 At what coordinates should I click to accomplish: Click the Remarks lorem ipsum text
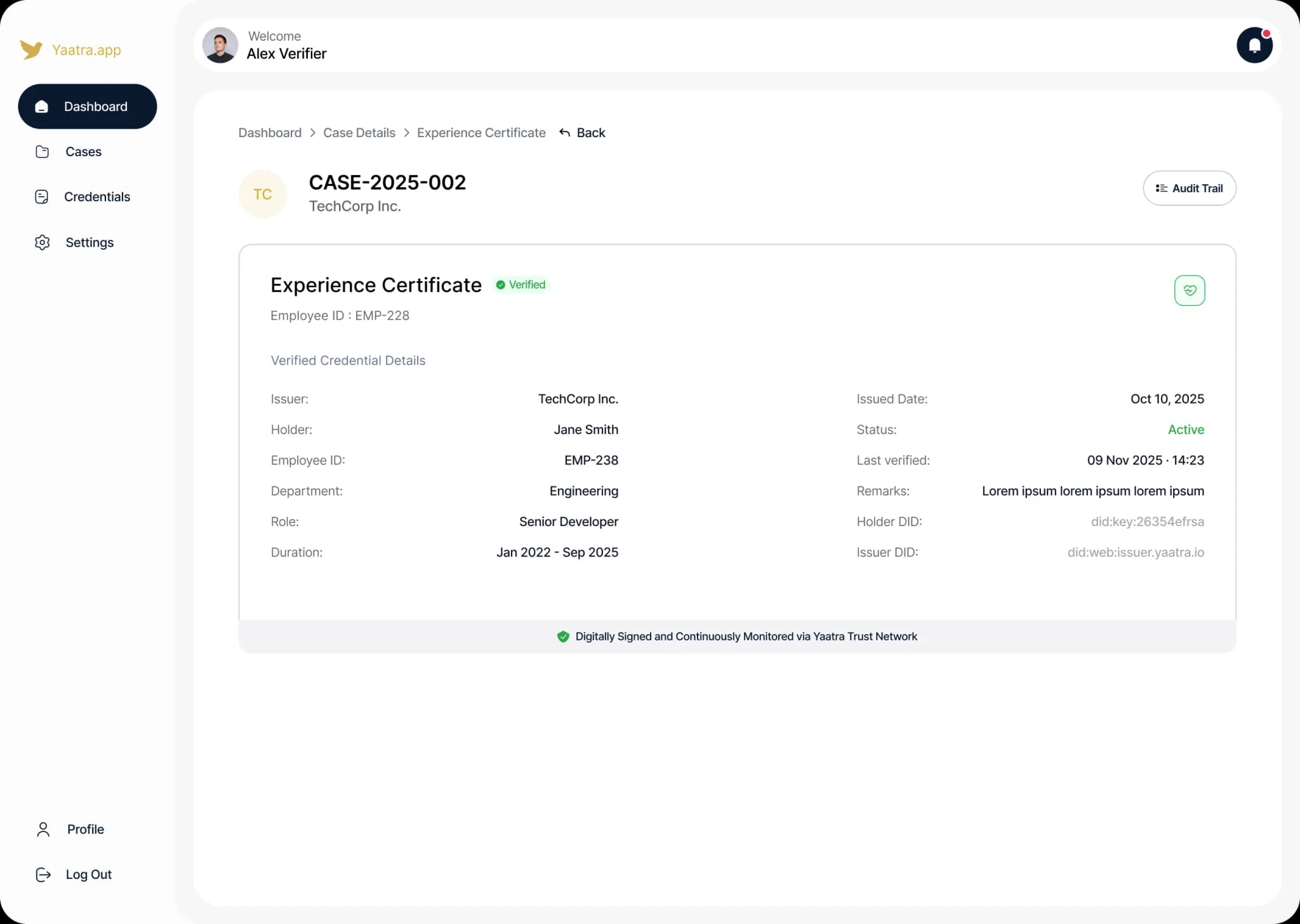(x=1093, y=491)
